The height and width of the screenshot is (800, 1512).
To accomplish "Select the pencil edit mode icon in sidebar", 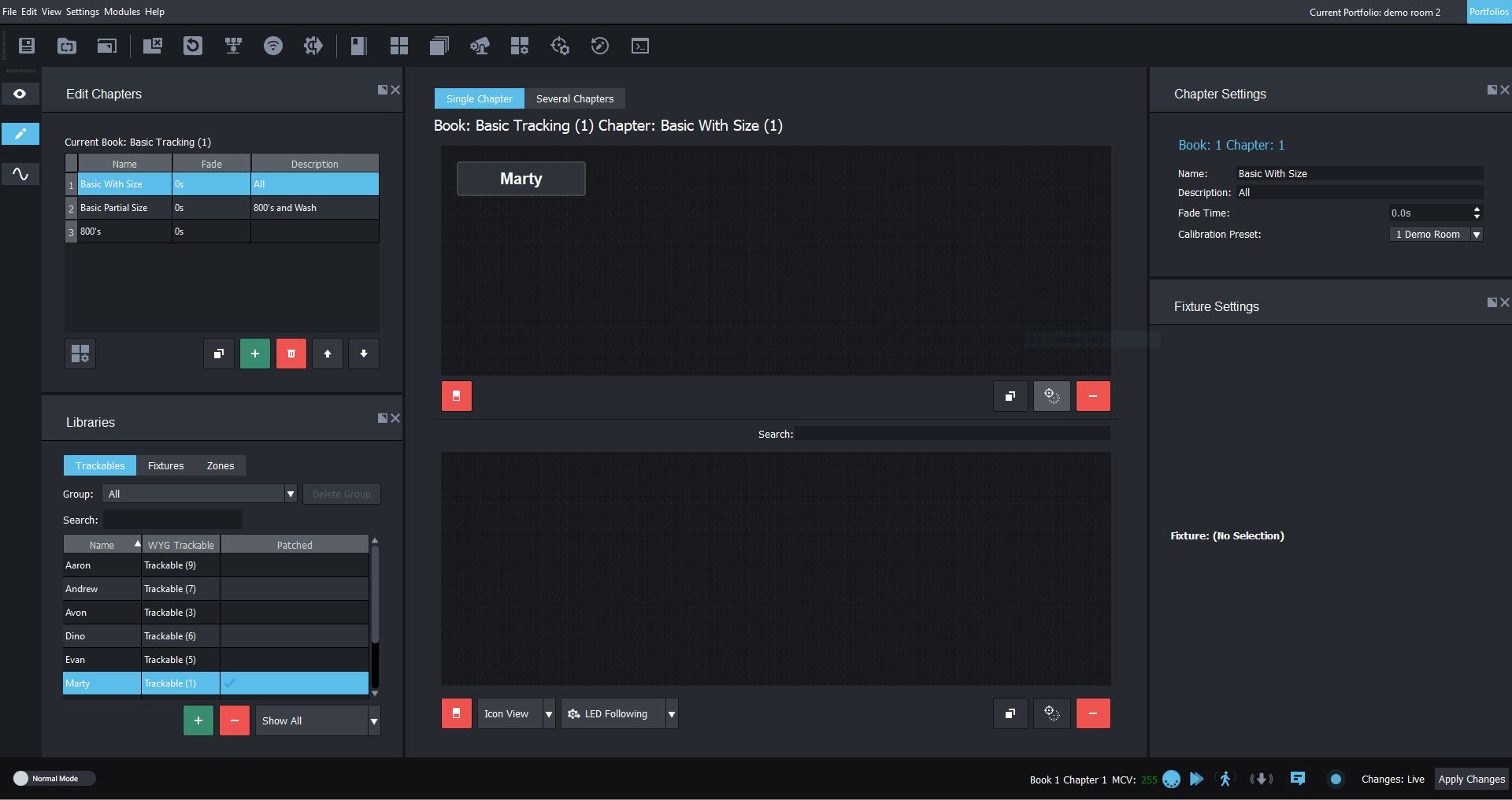I will pyautogui.click(x=20, y=134).
